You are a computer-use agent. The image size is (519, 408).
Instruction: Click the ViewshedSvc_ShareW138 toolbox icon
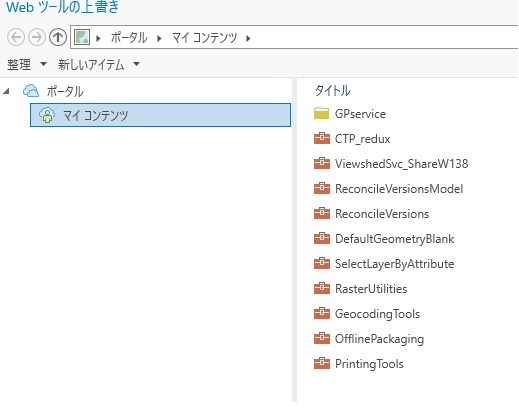tap(322, 163)
